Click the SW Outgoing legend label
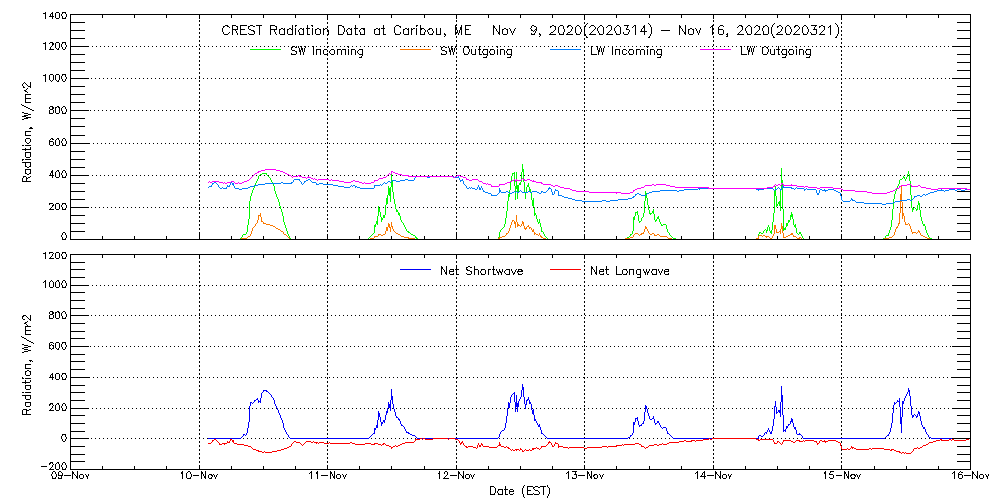Image resolution: width=1000 pixels, height=500 pixels. (477, 52)
